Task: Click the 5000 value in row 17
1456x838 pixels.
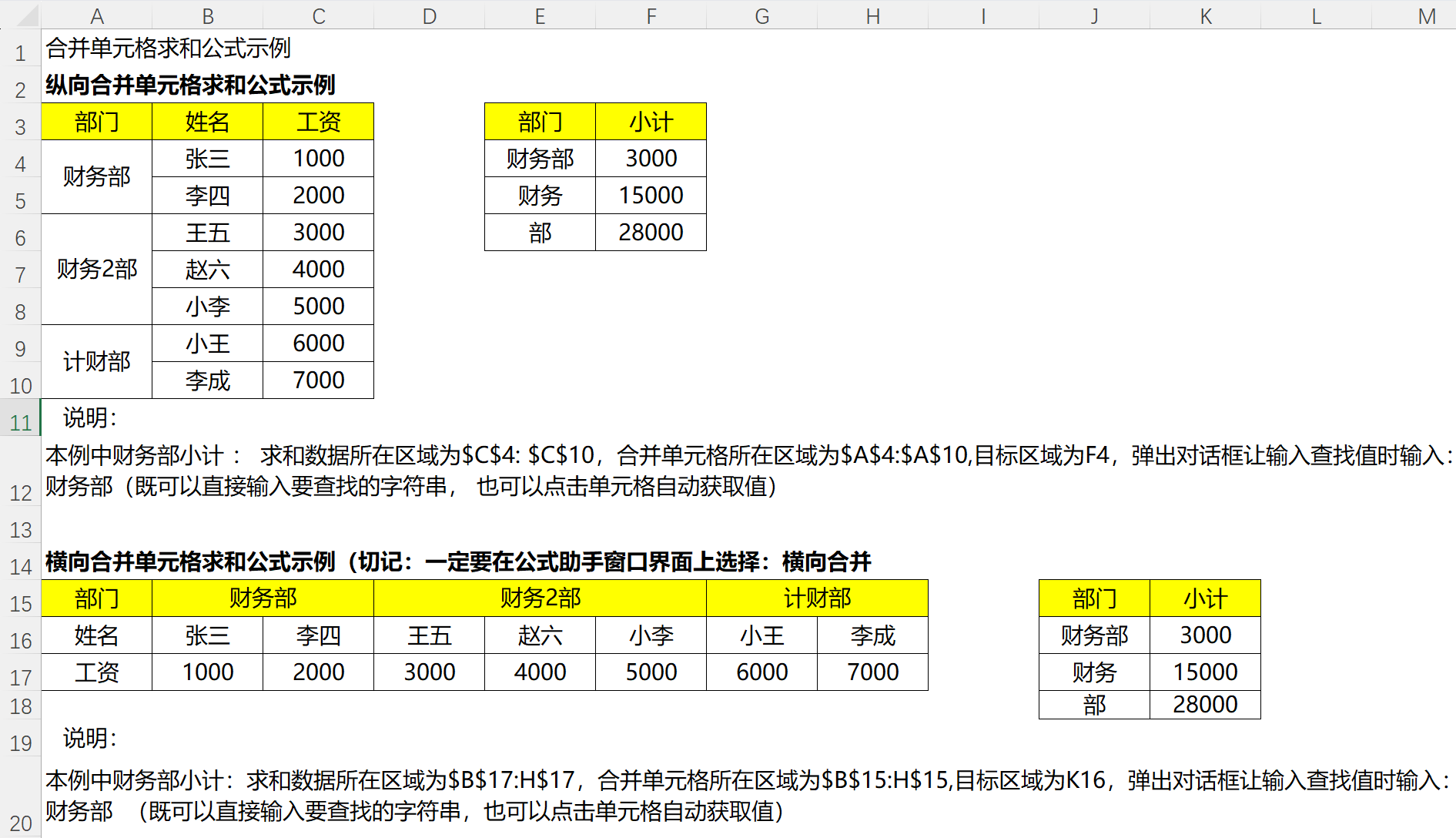Action: tap(651, 672)
